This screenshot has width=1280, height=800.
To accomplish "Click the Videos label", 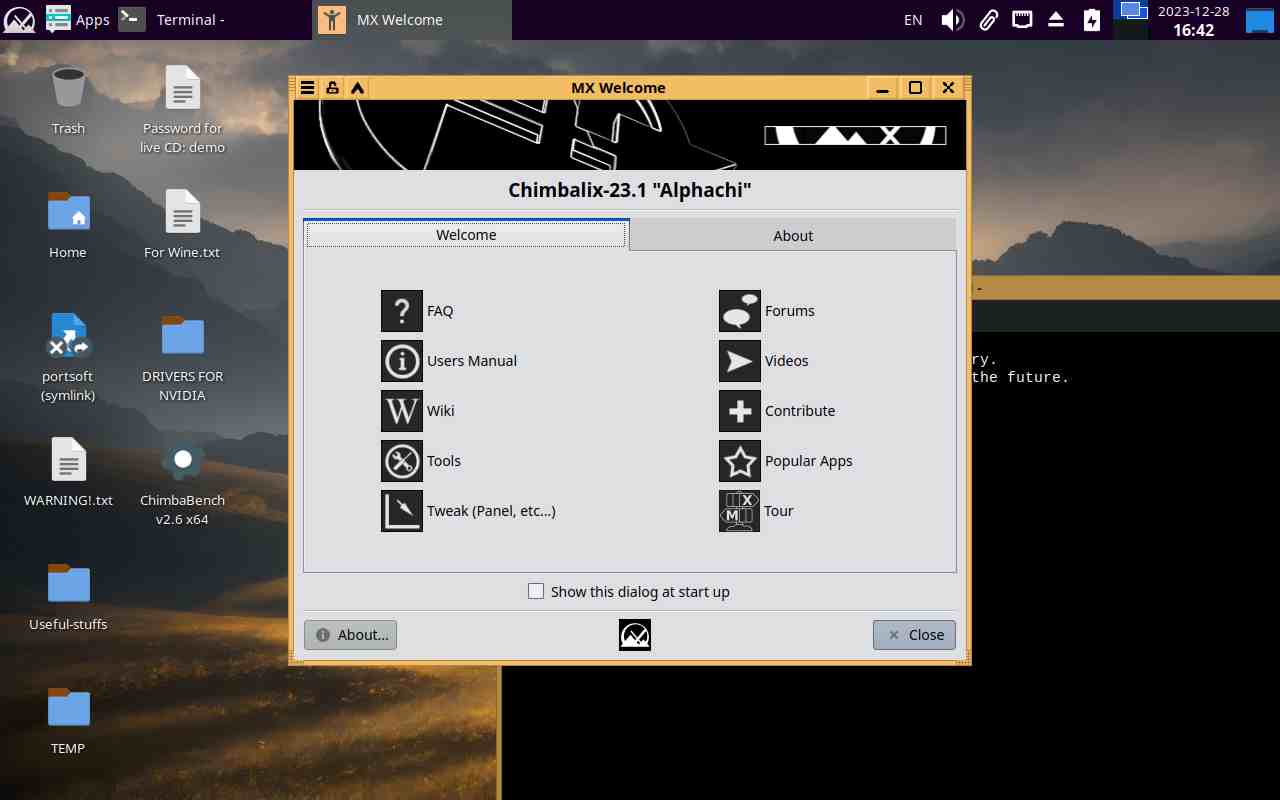I will coord(787,361).
